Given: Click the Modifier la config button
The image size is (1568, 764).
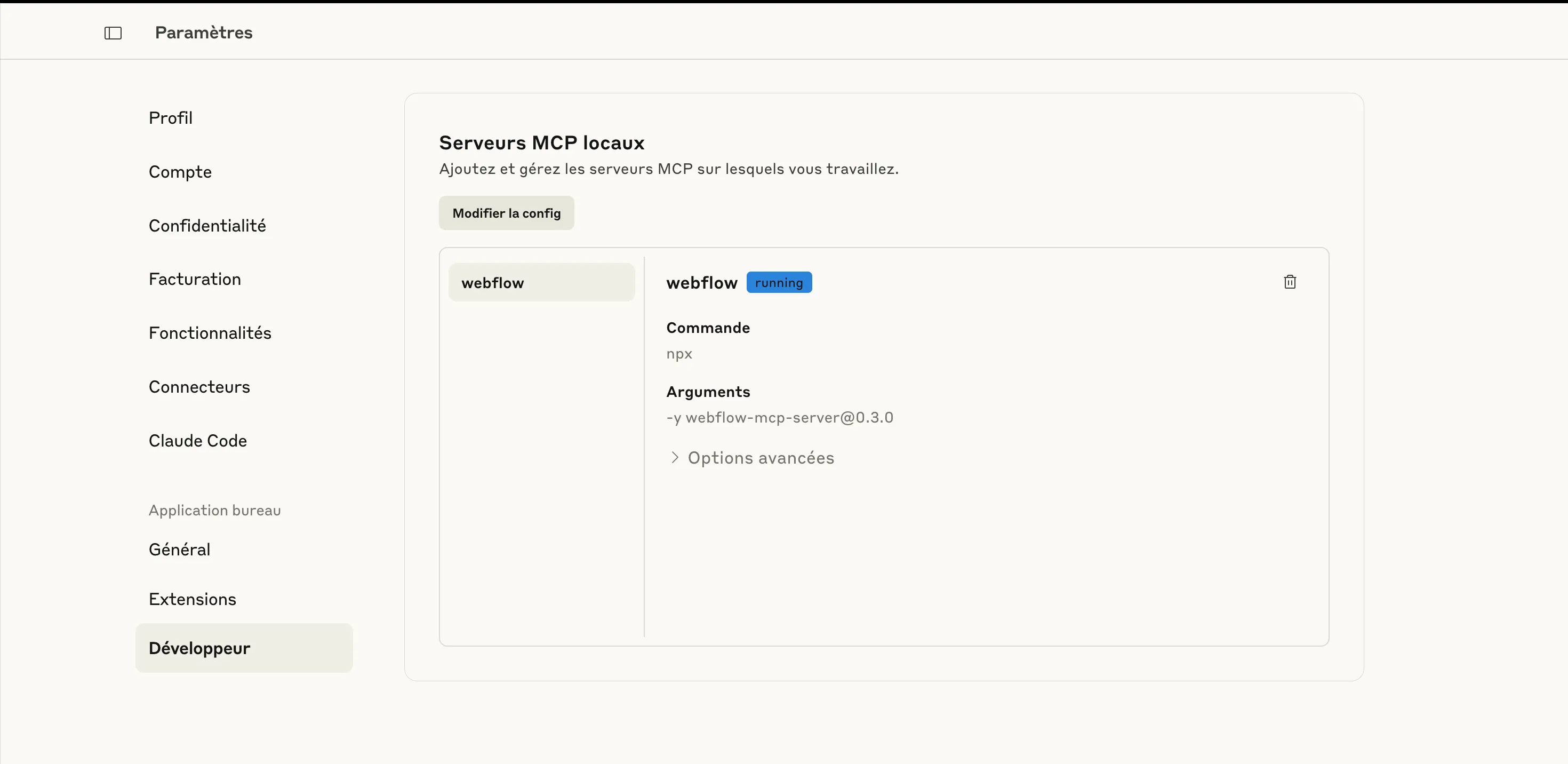Looking at the screenshot, I should pyautogui.click(x=506, y=213).
